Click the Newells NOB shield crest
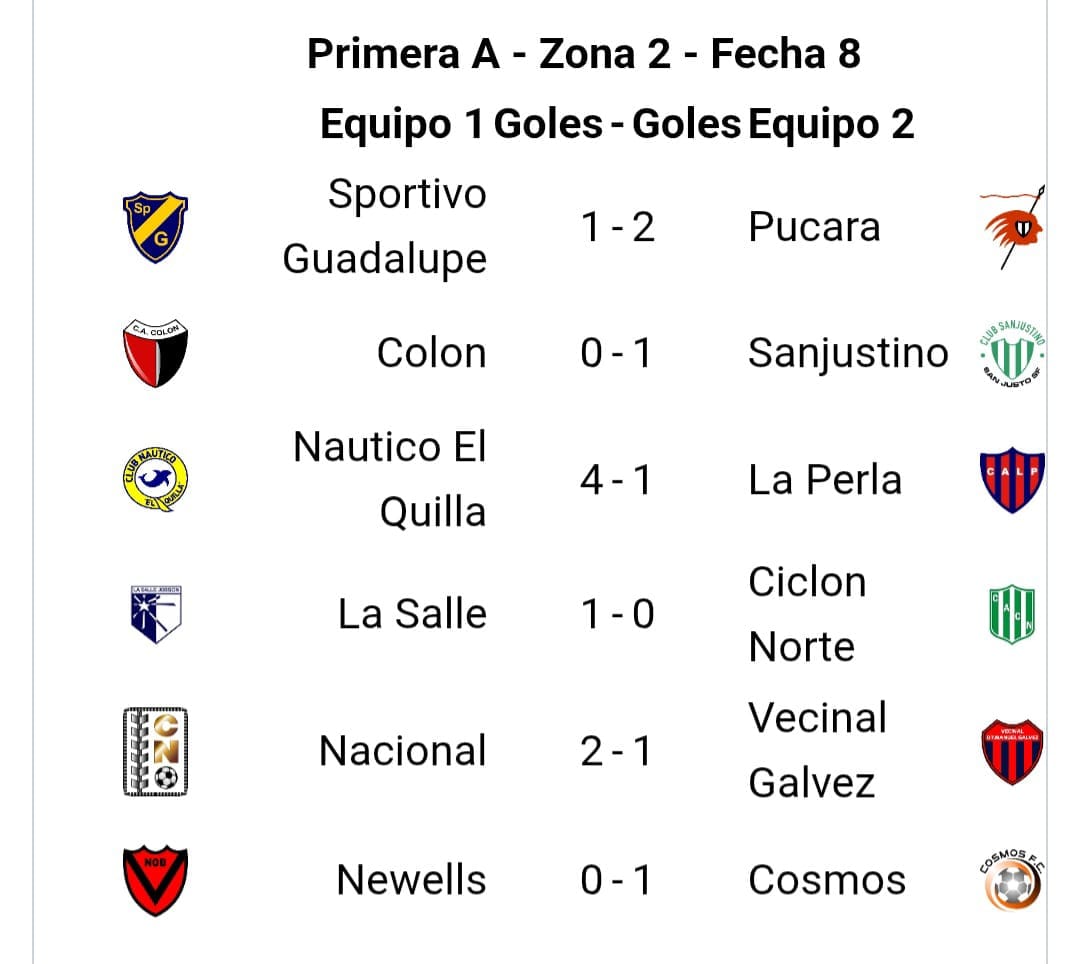Image resolution: width=1080 pixels, height=964 pixels. click(x=155, y=880)
